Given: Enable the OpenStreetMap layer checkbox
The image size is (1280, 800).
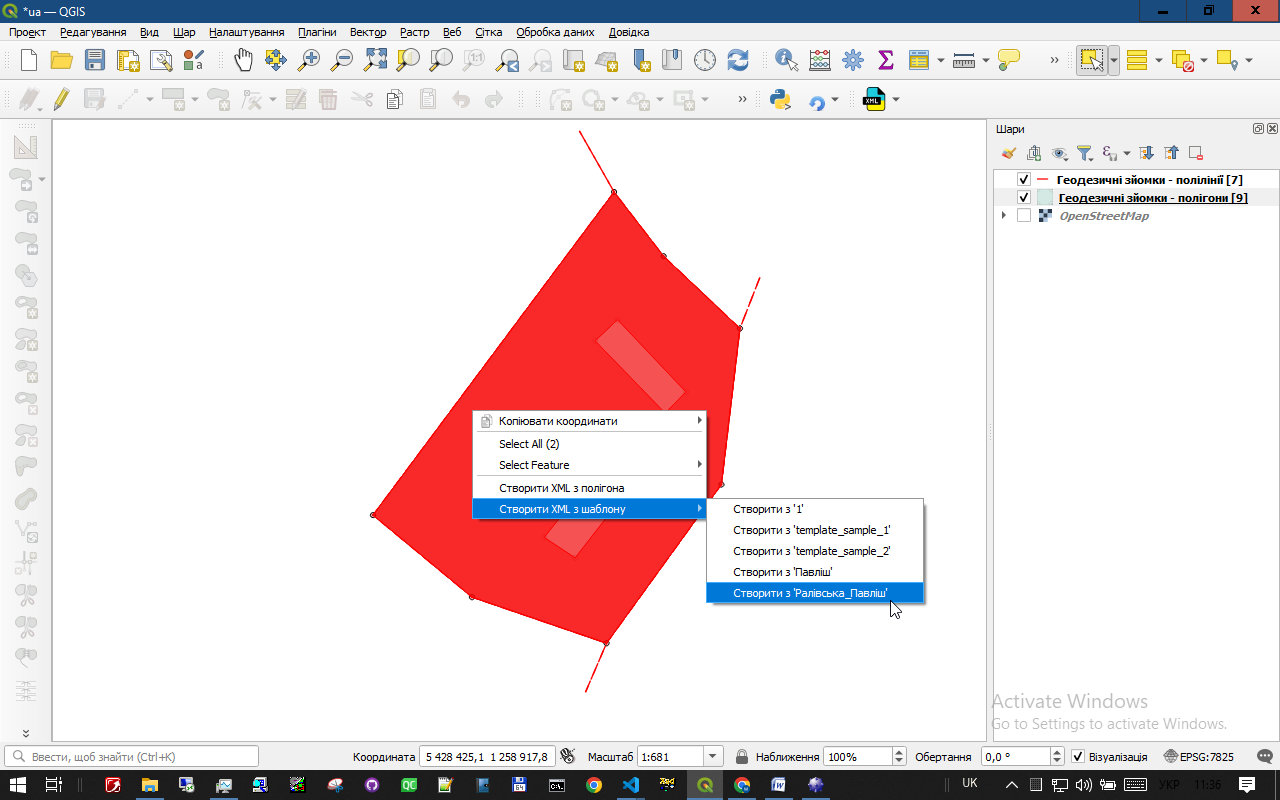Looking at the screenshot, I should click(1023, 216).
